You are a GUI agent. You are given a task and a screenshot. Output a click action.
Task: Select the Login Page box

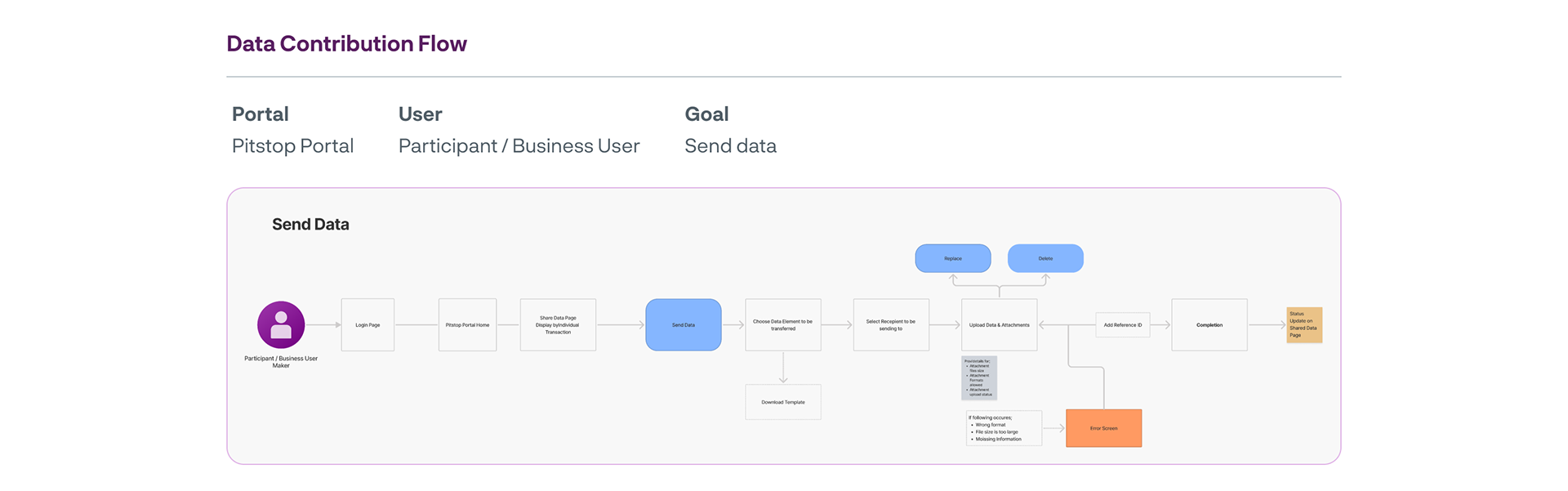click(x=367, y=325)
